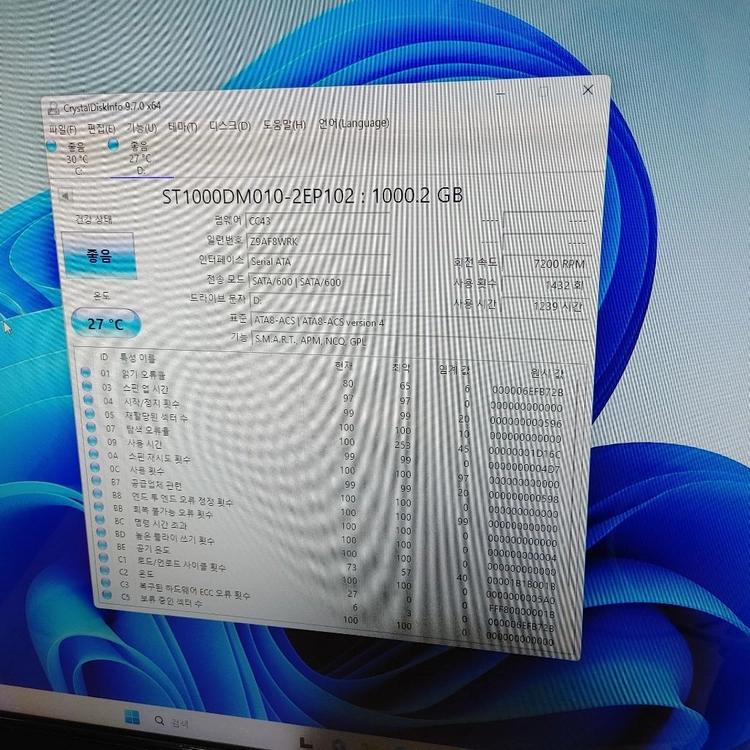
Task: Click status circle for BC 명령 시간 초과
Action: click(100, 519)
